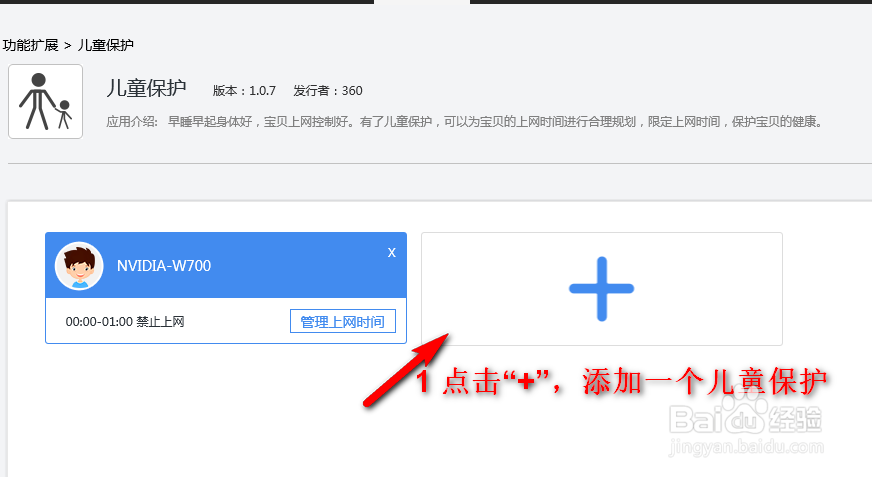This screenshot has height=477, width=872.
Task: Click the 儿童保护 breadcrumb item
Action: (x=105, y=45)
